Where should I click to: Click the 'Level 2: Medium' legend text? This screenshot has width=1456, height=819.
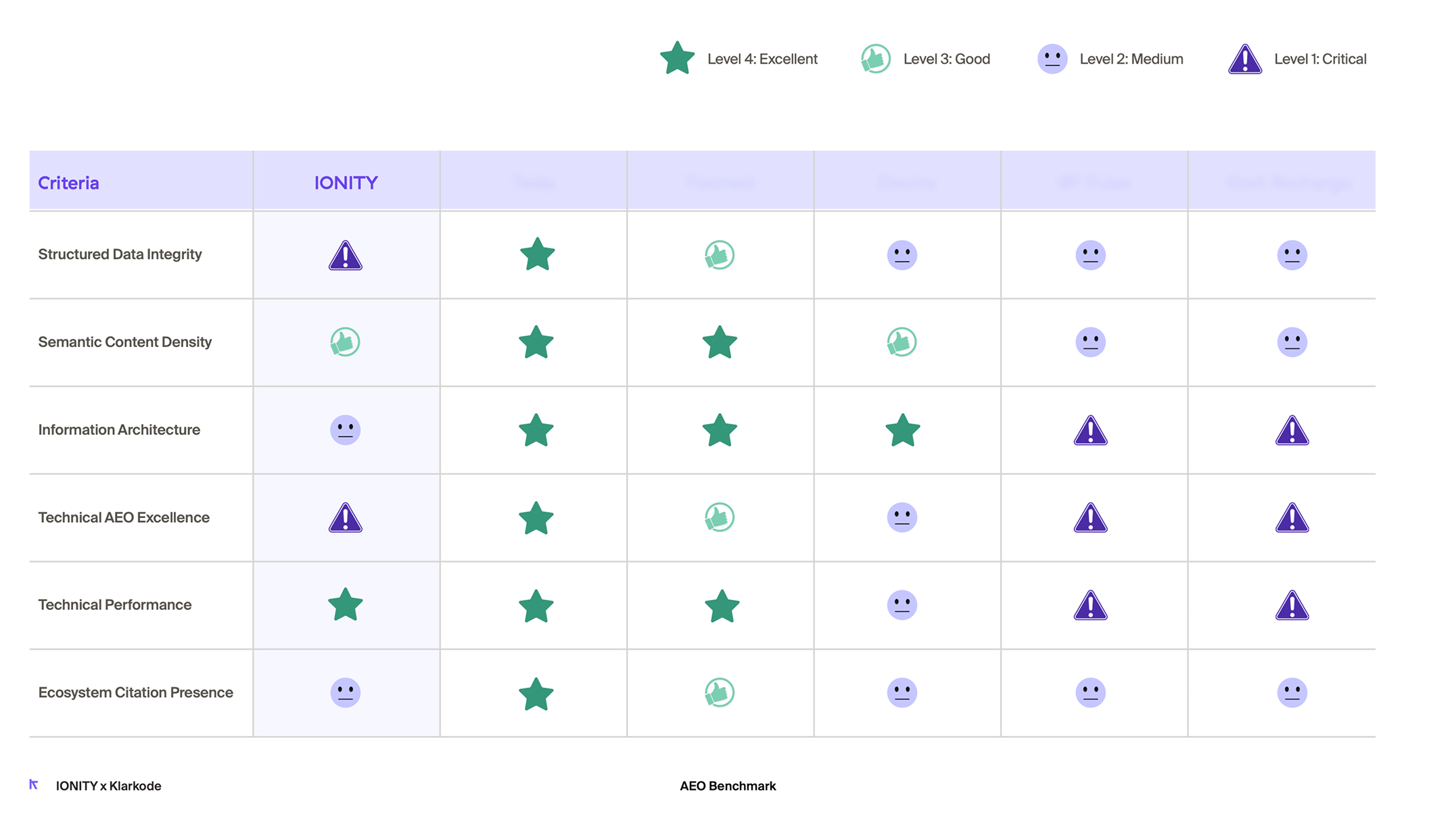coord(1131,59)
